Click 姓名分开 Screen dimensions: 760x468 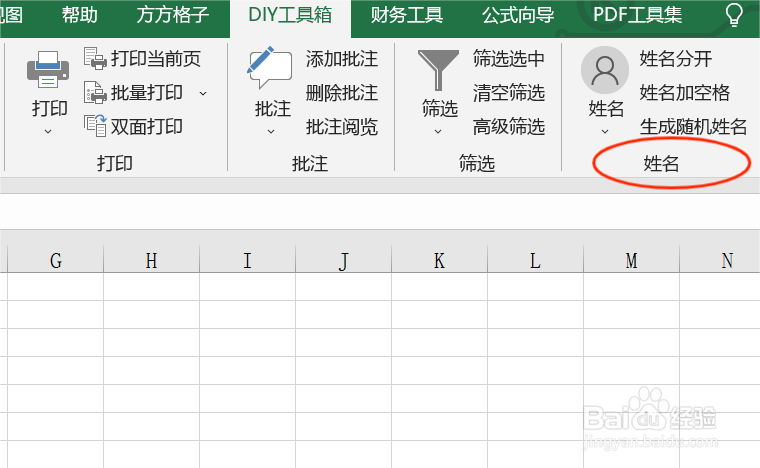pyautogui.click(x=676, y=59)
